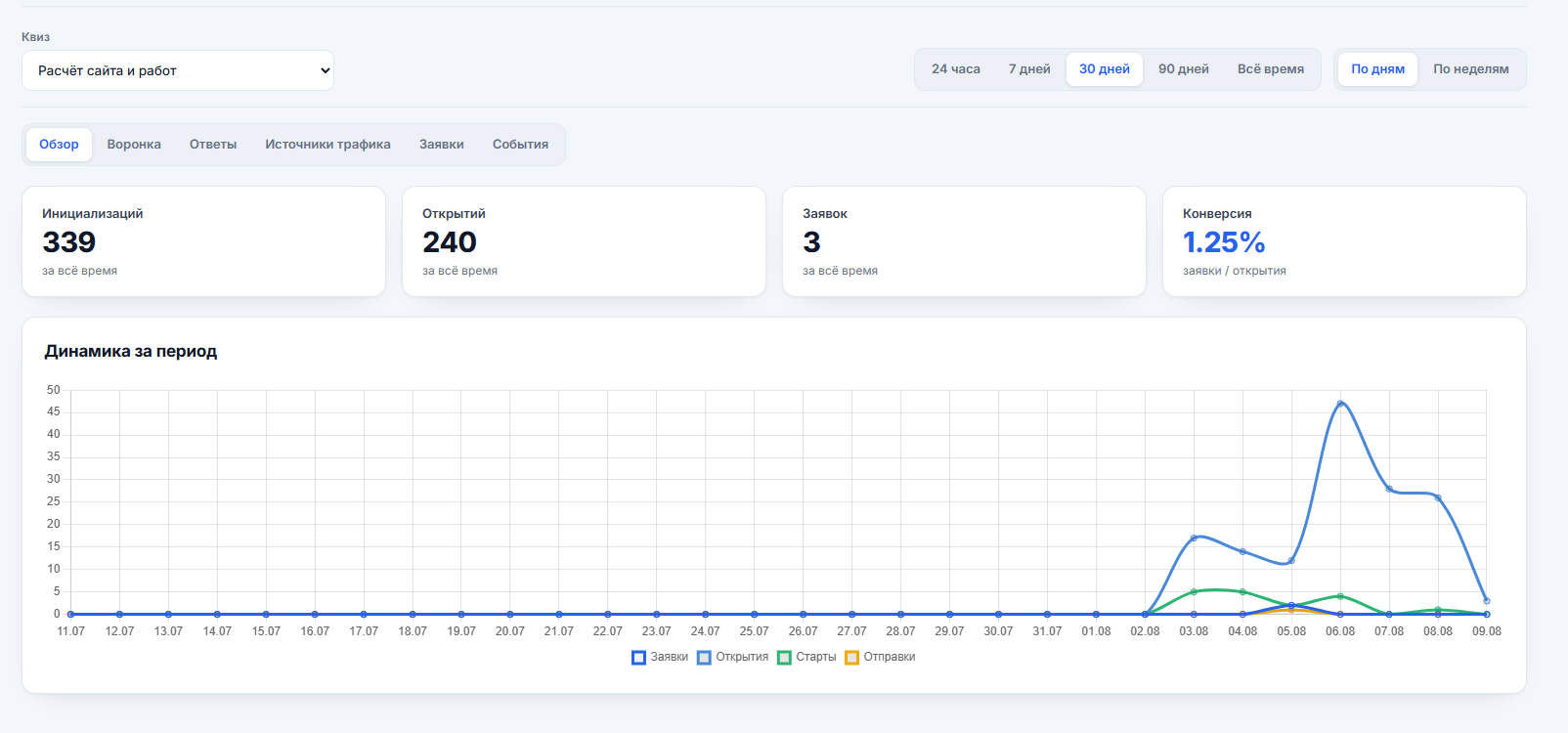Click the Заявок value 3

click(x=811, y=242)
